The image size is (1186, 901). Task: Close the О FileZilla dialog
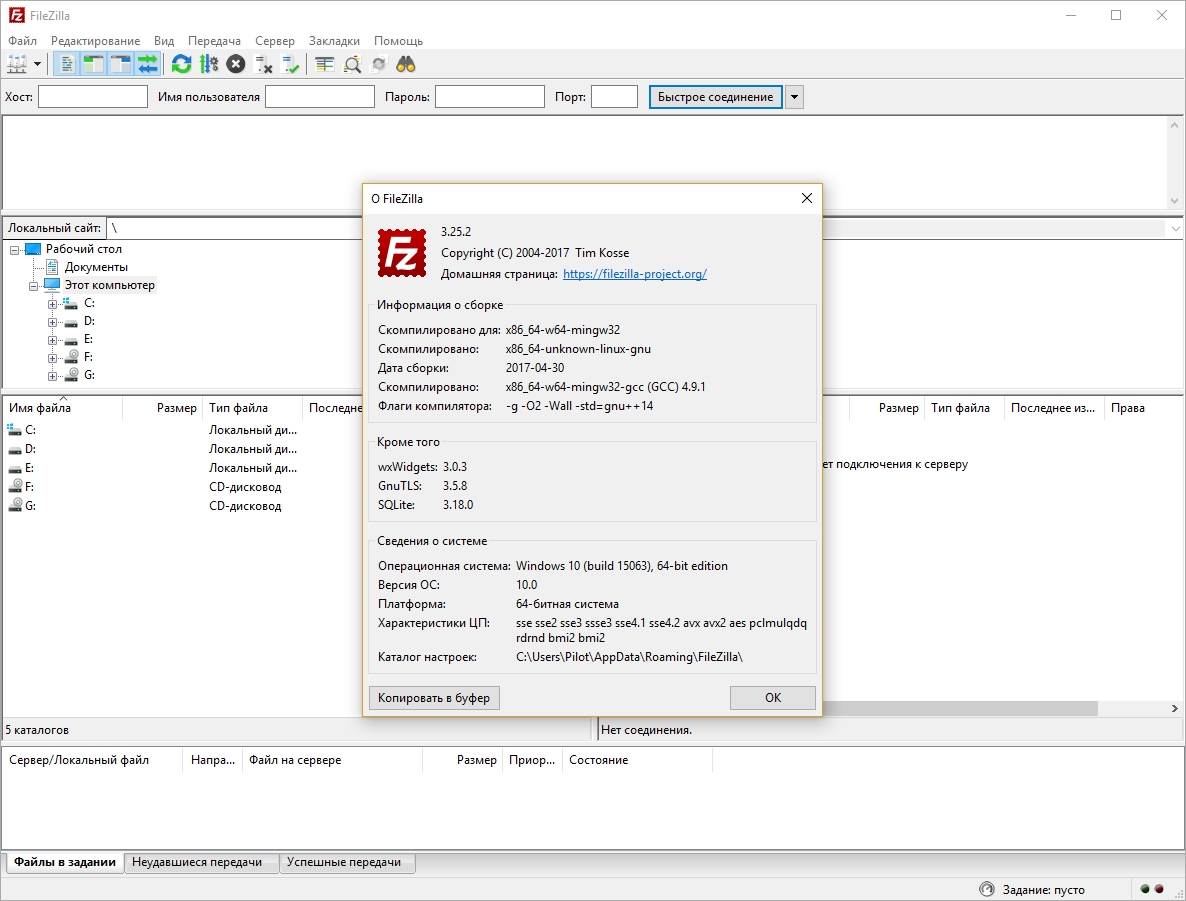(x=807, y=198)
